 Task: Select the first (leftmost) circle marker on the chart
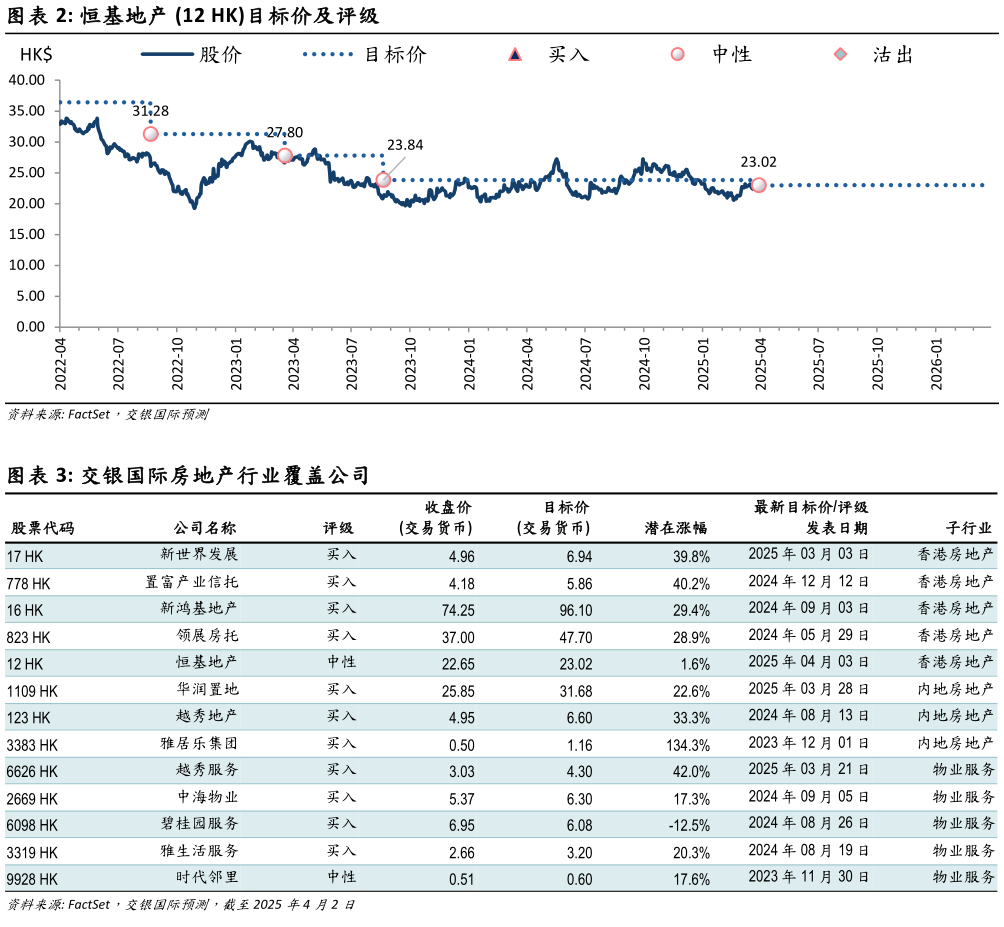click(x=150, y=134)
